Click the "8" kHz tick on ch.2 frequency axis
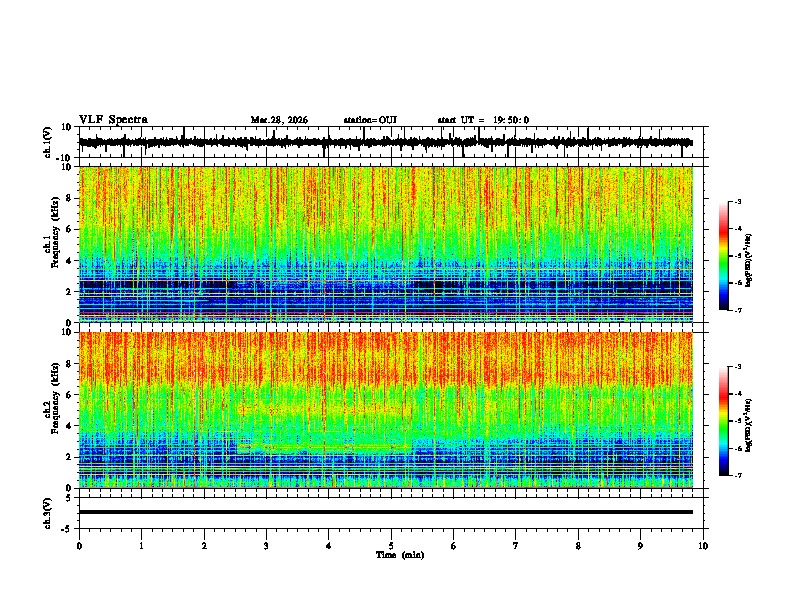 70,363
